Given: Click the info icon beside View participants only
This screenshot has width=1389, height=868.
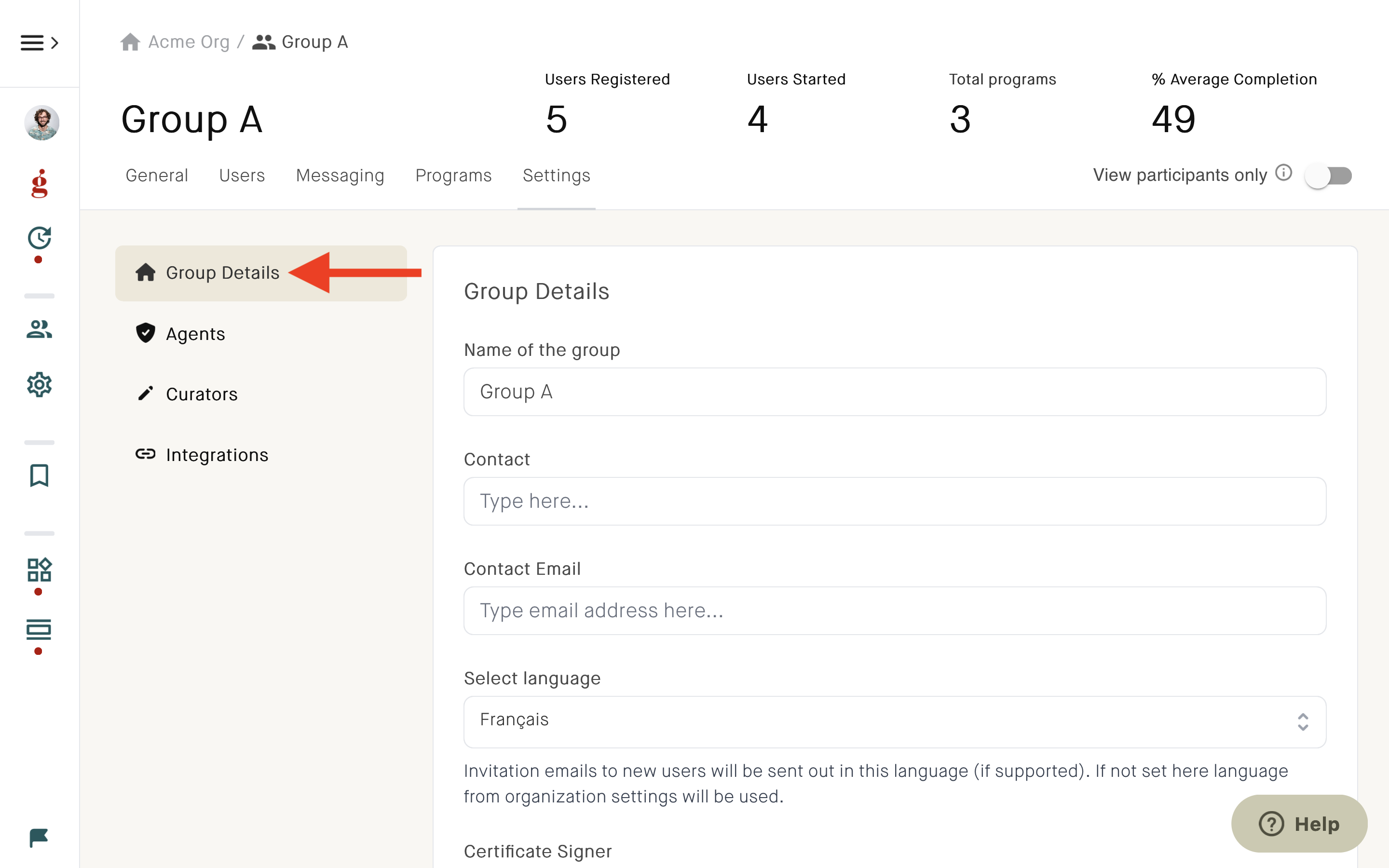Looking at the screenshot, I should click(x=1283, y=172).
